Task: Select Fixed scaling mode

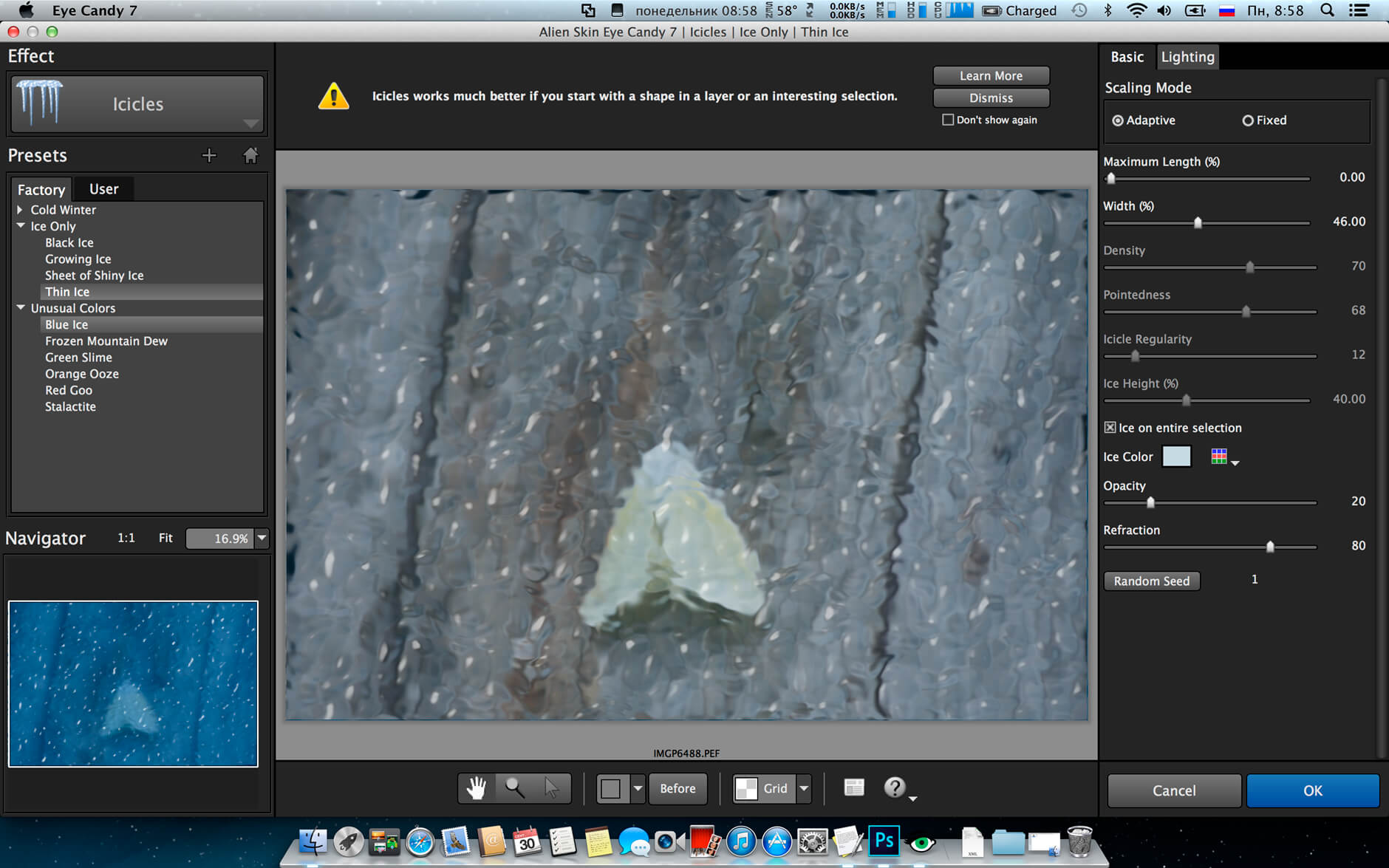Action: click(1264, 120)
